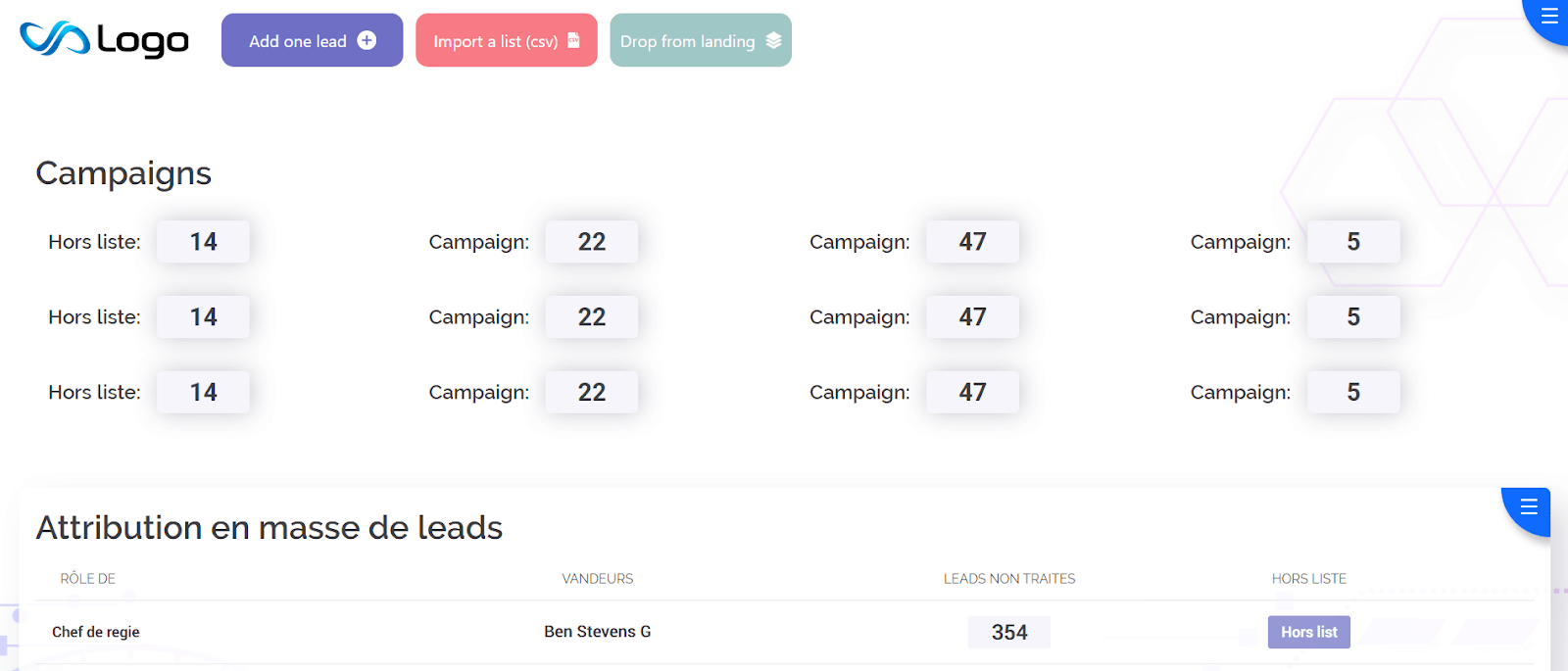This screenshot has width=1568, height=671.
Task: Click the Logo icon in the header
Action: [x=102, y=40]
